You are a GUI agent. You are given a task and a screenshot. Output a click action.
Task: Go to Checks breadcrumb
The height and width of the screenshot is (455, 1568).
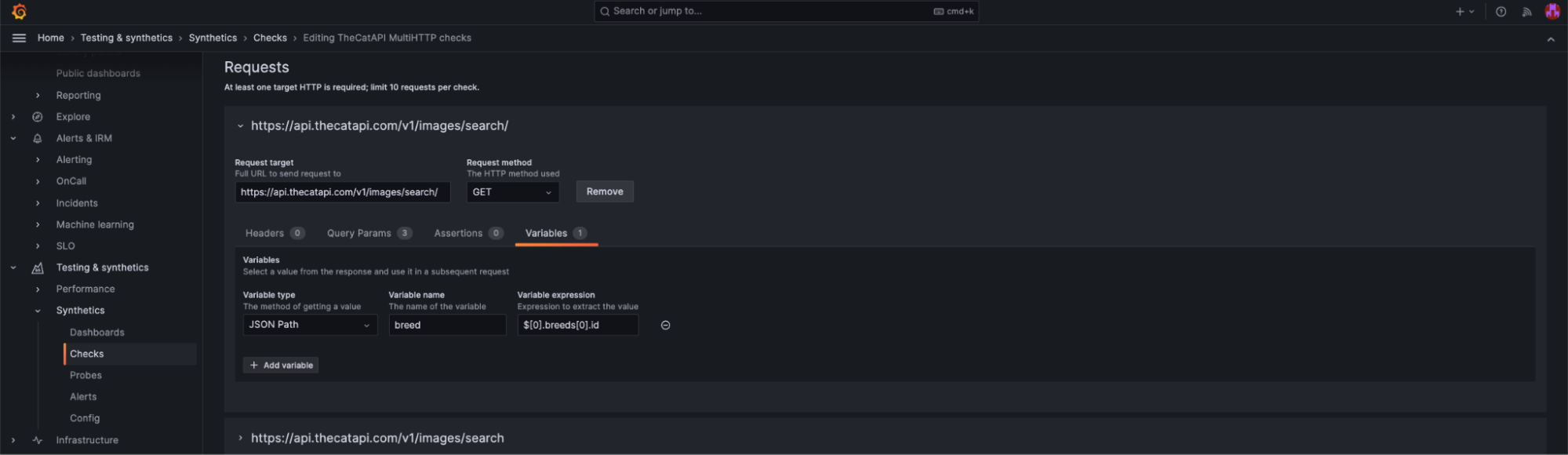(x=270, y=38)
